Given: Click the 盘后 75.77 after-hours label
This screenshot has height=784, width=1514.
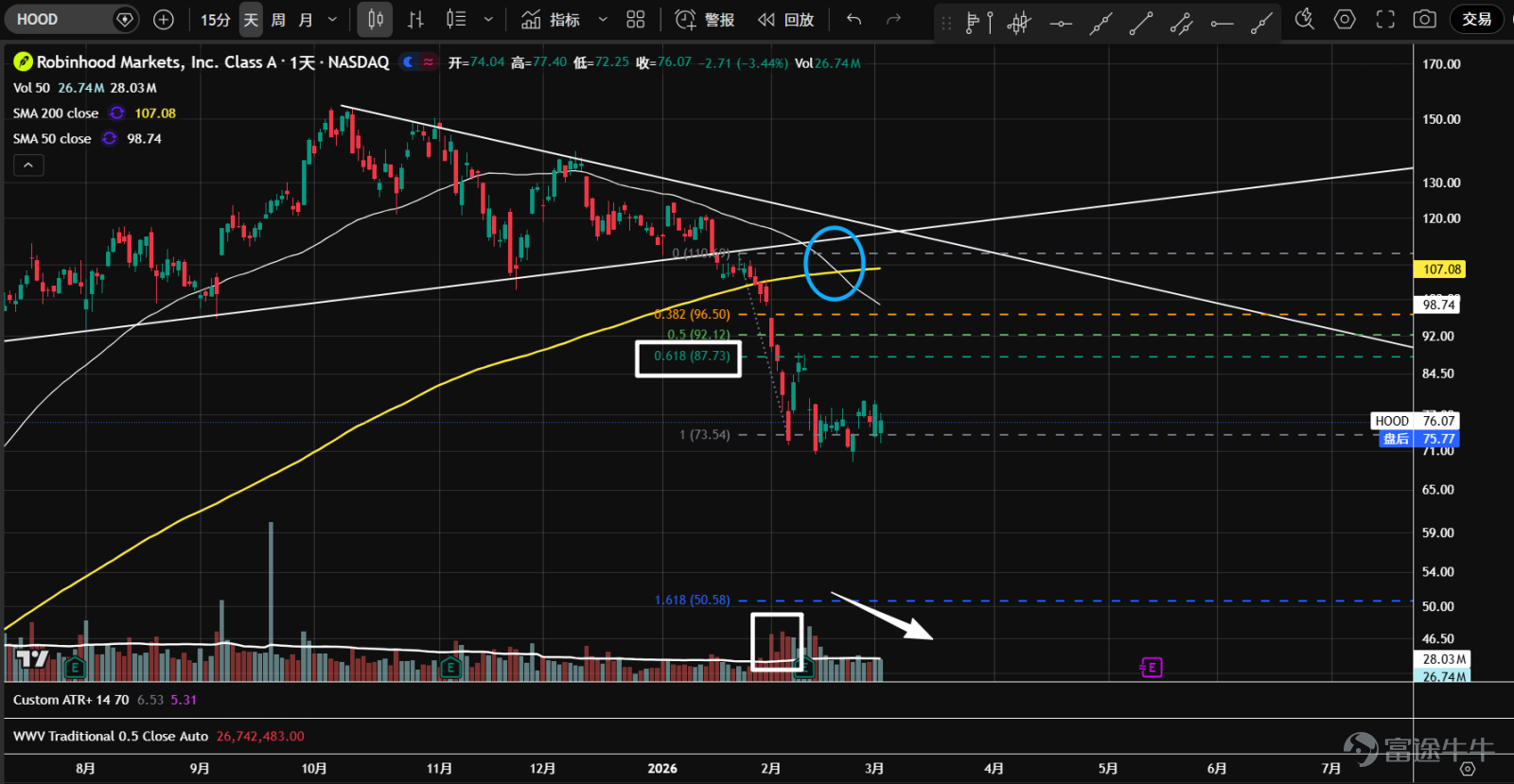Looking at the screenshot, I should [x=1419, y=439].
